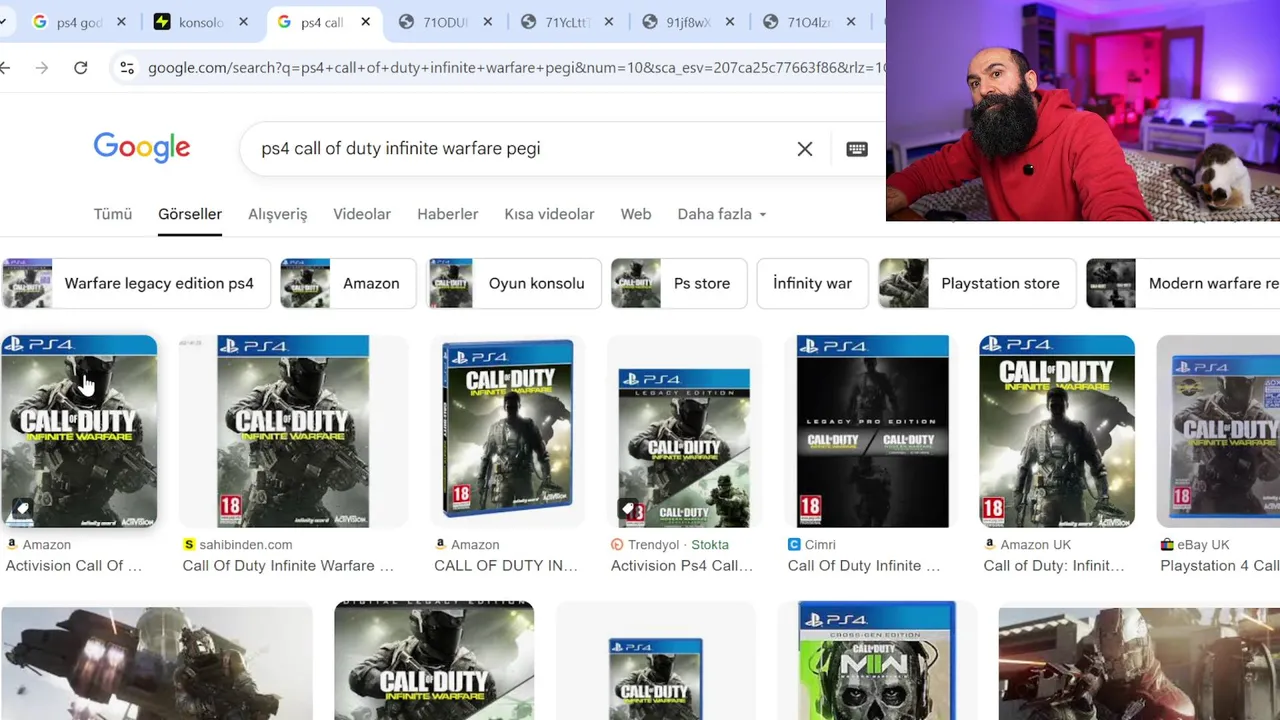Click 'Call Of Duty Infinite ...' Cimri title
The height and width of the screenshot is (720, 1280).
864,566
